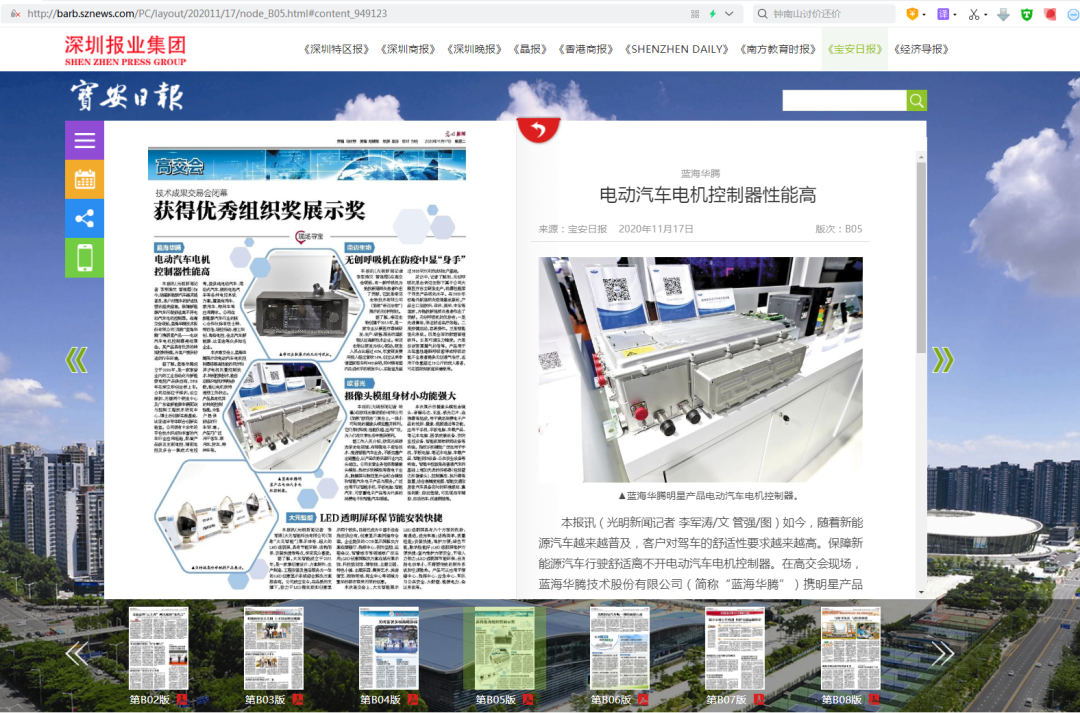Click the 版次：B05 text

click(x=838, y=229)
